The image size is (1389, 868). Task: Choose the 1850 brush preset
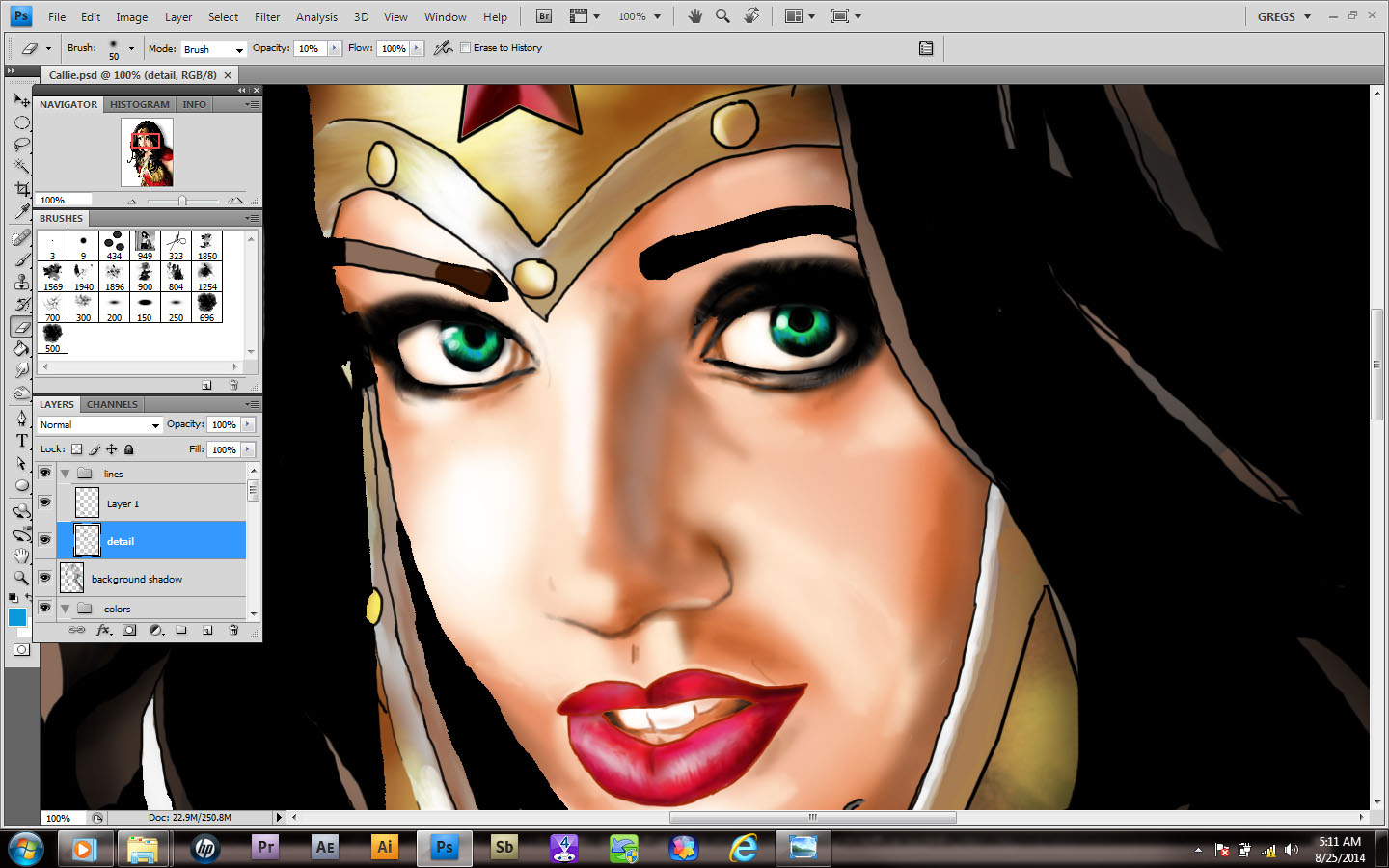point(206,246)
